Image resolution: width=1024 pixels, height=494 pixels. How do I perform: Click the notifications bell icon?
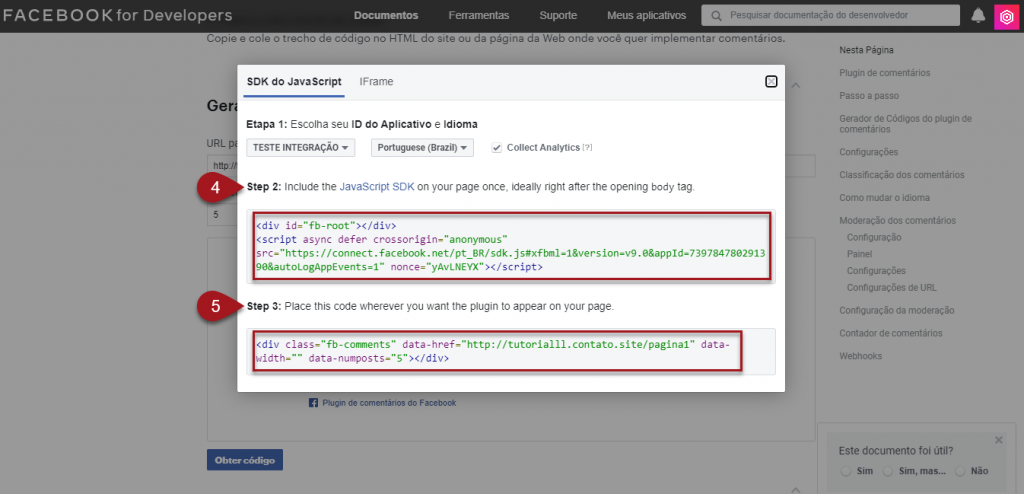pyautogui.click(x=978, y=16)
